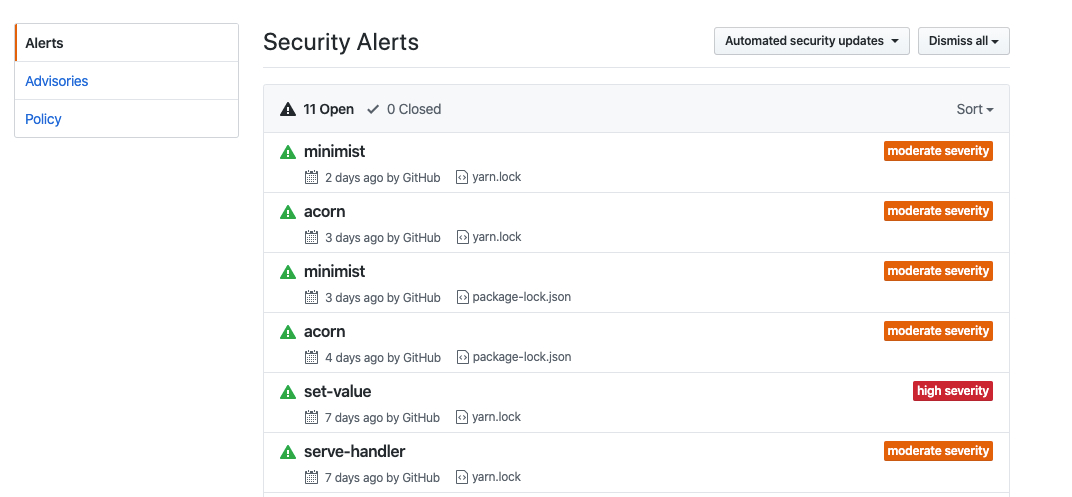Show the 0 Closed alerts filter

click(413, 109)
